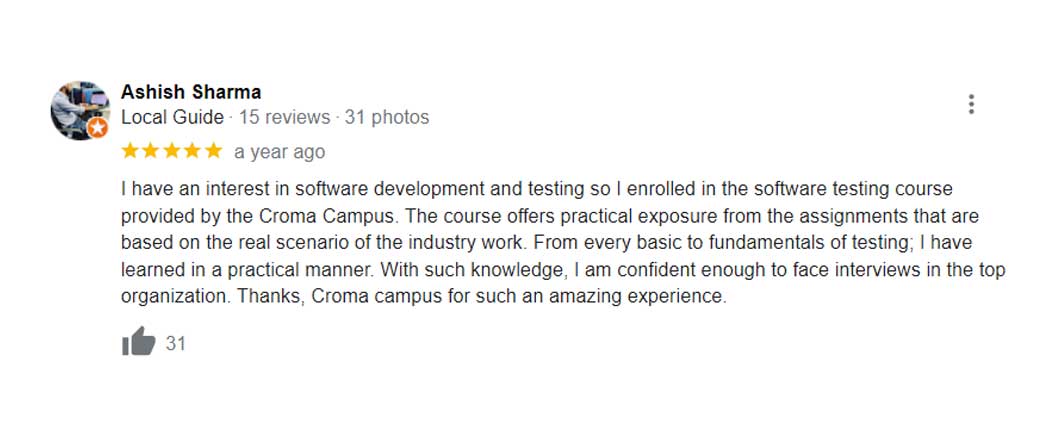Click the review line starting 'learned in a practical manner'
Viewport: 1059px width, 424px height.
(x=563, y=270)
